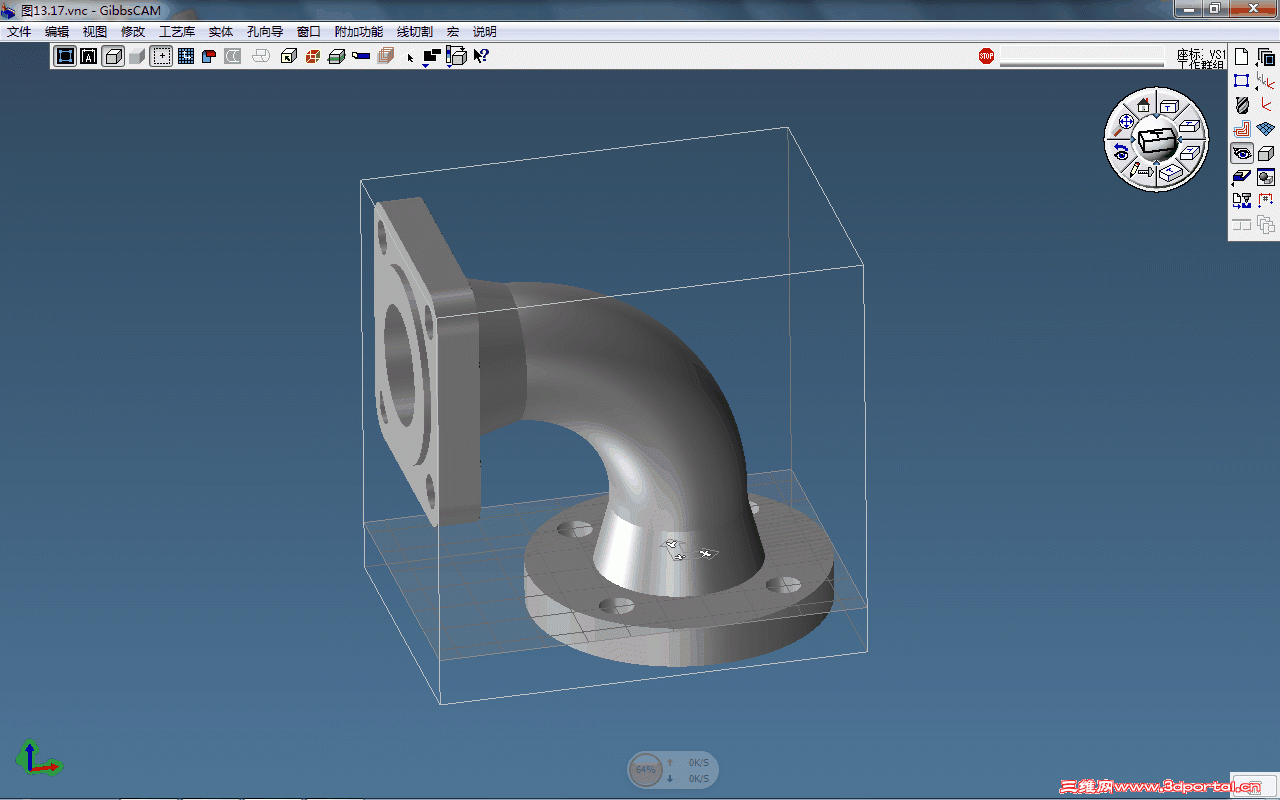Open the 视图 menu
Image resolution: width=1280 pixels, height=800 pixels.
pos(95,32)
